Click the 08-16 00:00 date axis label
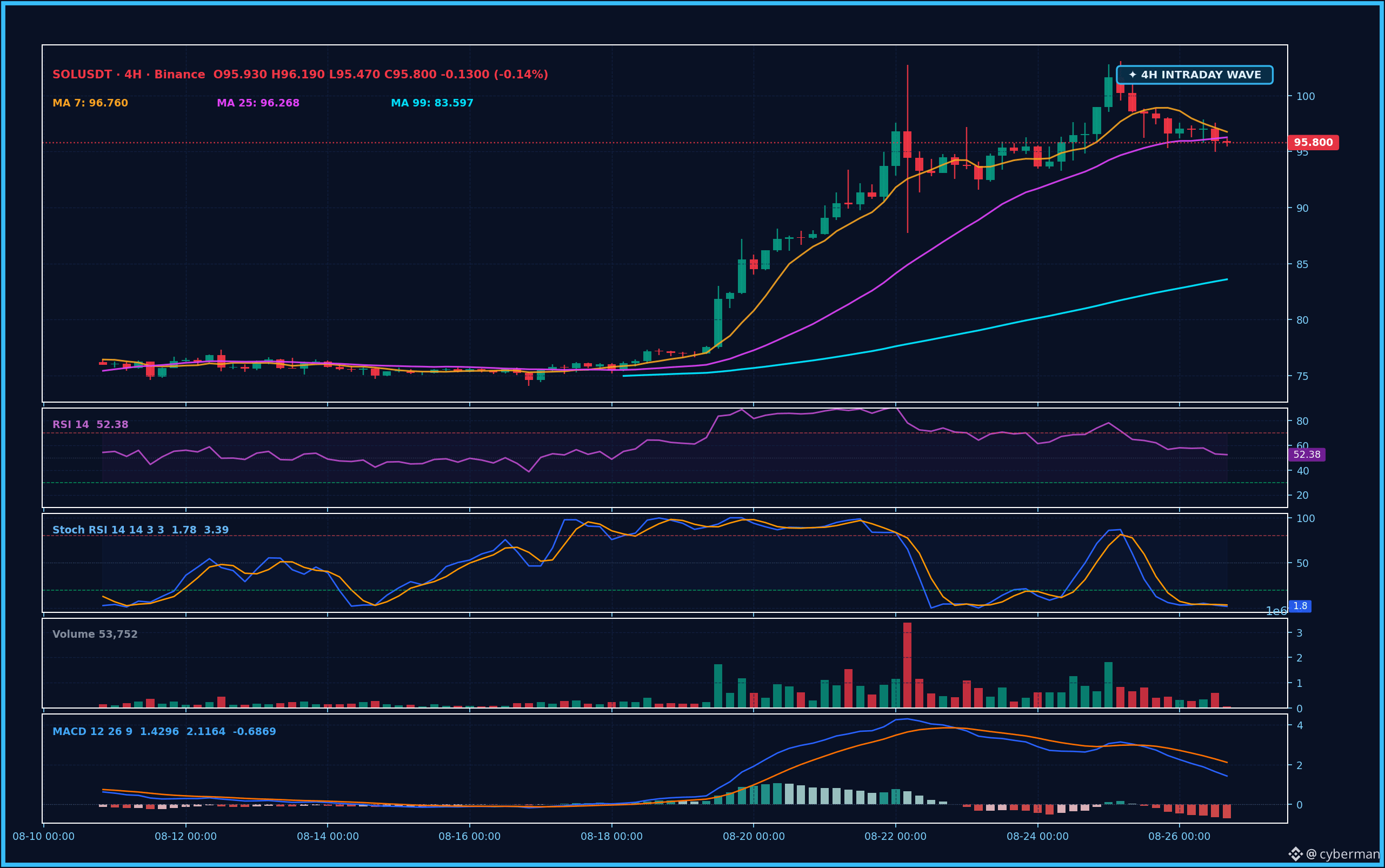Screen dimensions: 1385x868 pos(470,837)
